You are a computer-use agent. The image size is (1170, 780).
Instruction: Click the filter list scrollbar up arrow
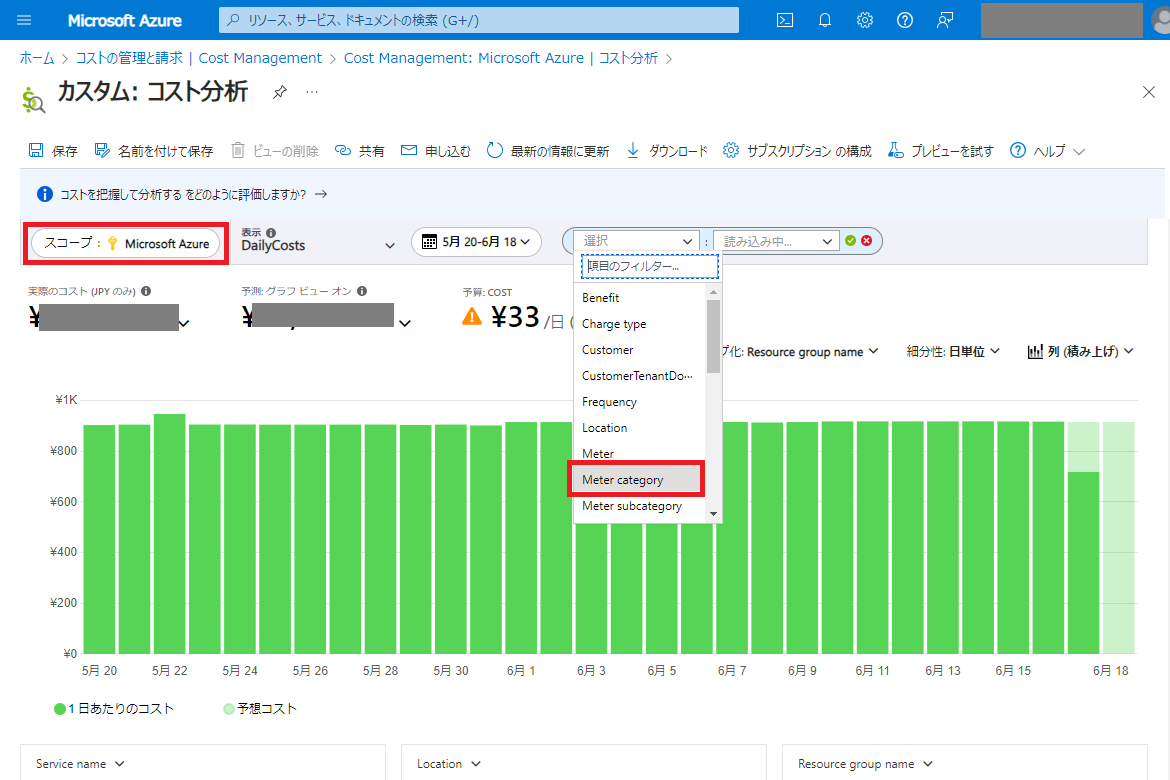(x=713, y=292)
